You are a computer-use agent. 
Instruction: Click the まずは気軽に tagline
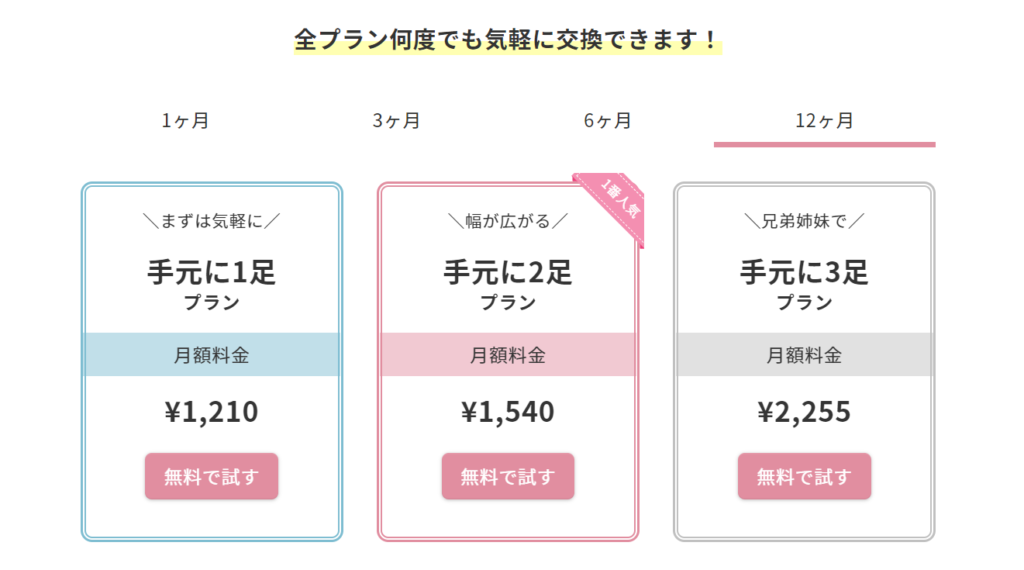(212, 221)
